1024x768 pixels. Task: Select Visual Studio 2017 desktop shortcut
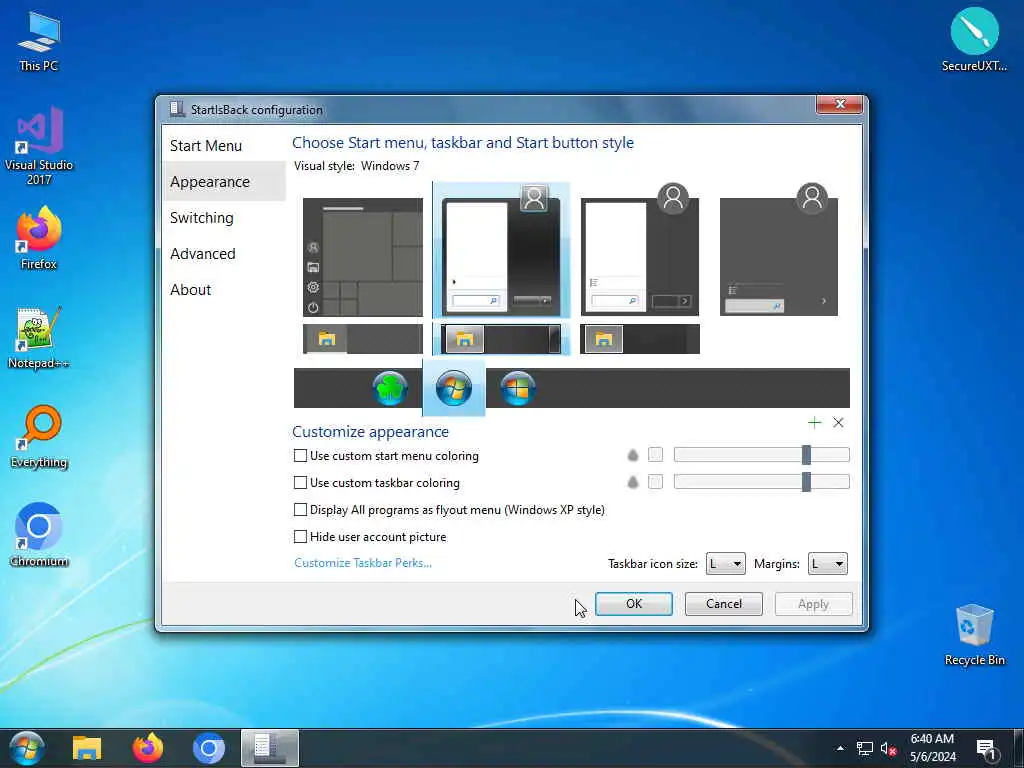pos(39,146)
